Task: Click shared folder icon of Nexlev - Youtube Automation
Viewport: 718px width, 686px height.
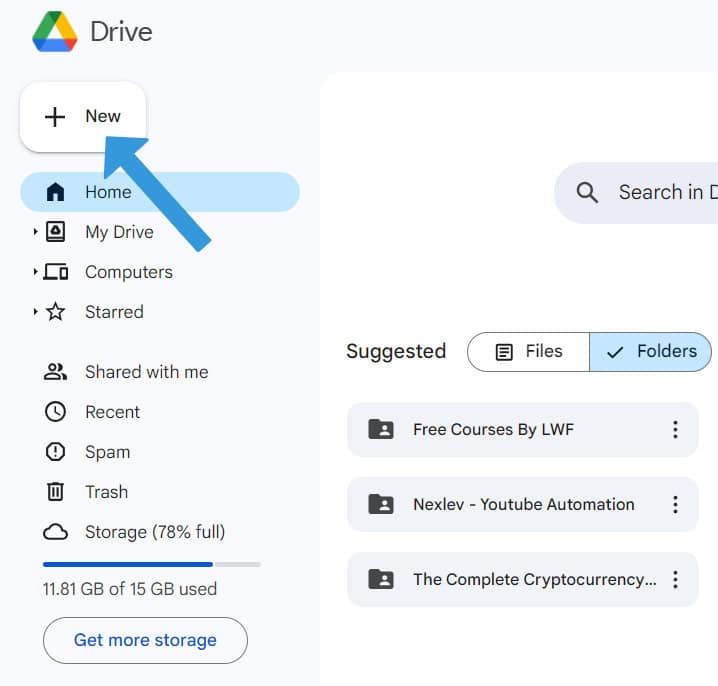Action: click(381, 504)
